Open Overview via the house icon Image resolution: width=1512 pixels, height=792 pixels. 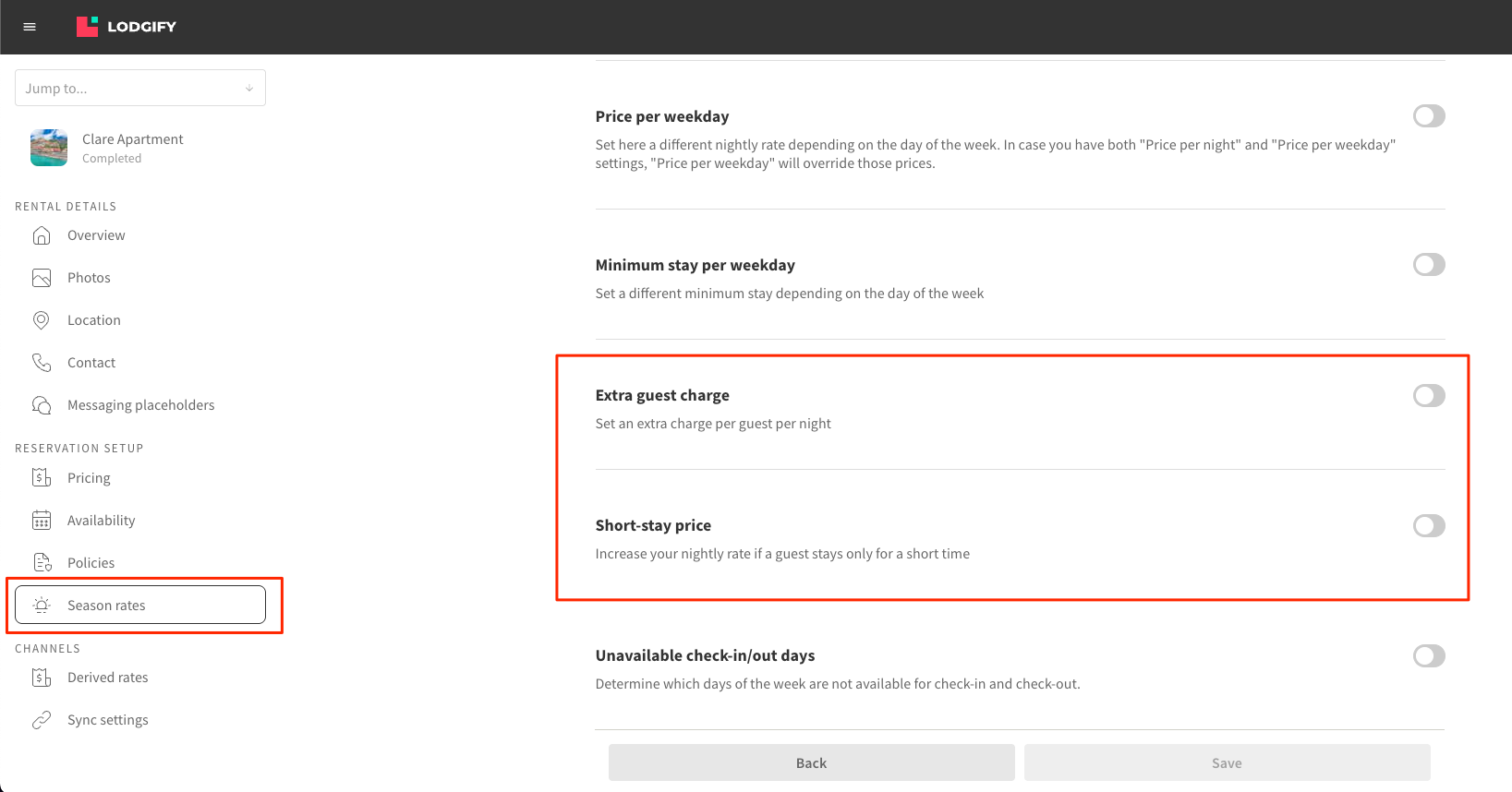point(42,235)
